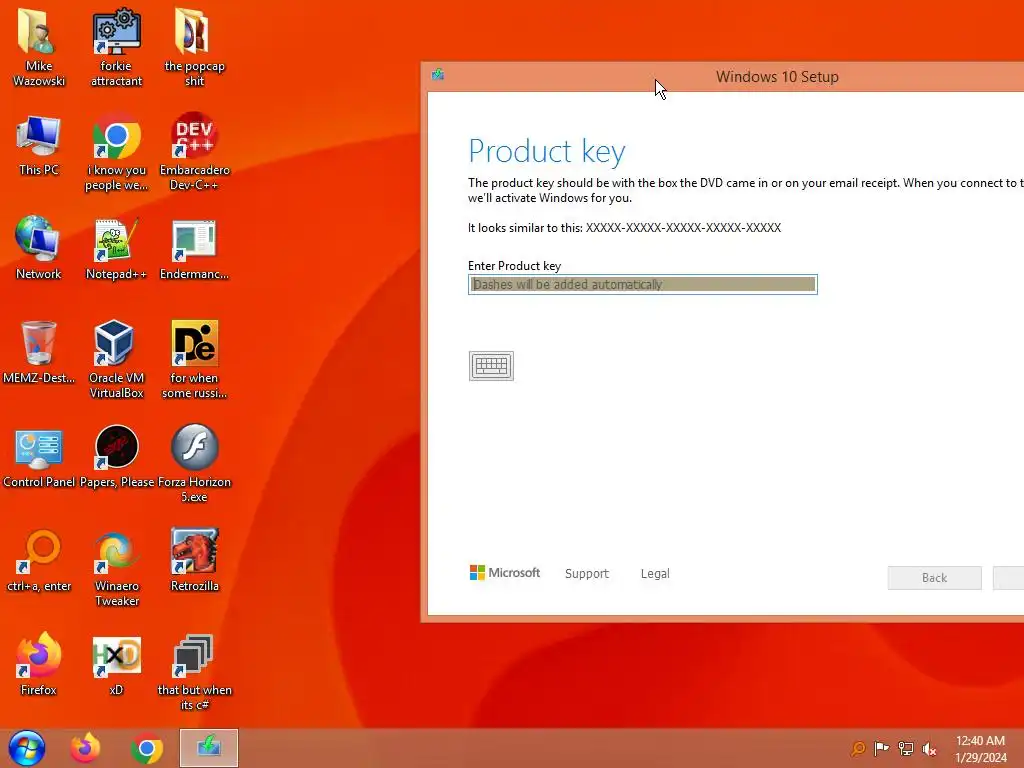Click the 'Product key' heading text
This screenshot has width=1024, height=768.
point(547,152)
